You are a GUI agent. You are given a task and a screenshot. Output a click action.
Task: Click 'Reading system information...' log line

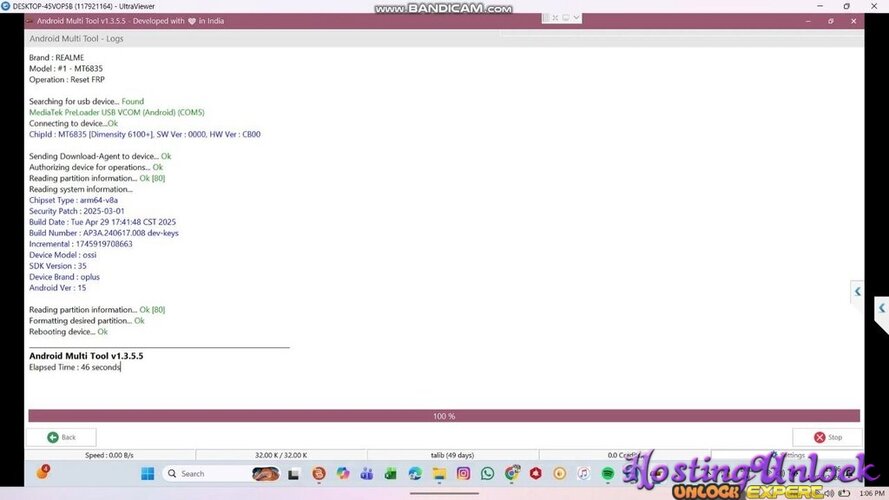coord(81,189)
